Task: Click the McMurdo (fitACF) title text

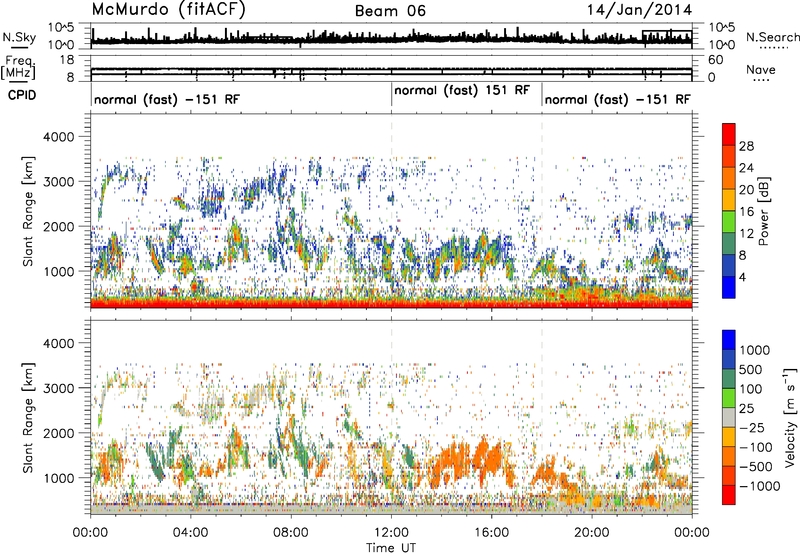Action: coord(168,10)
